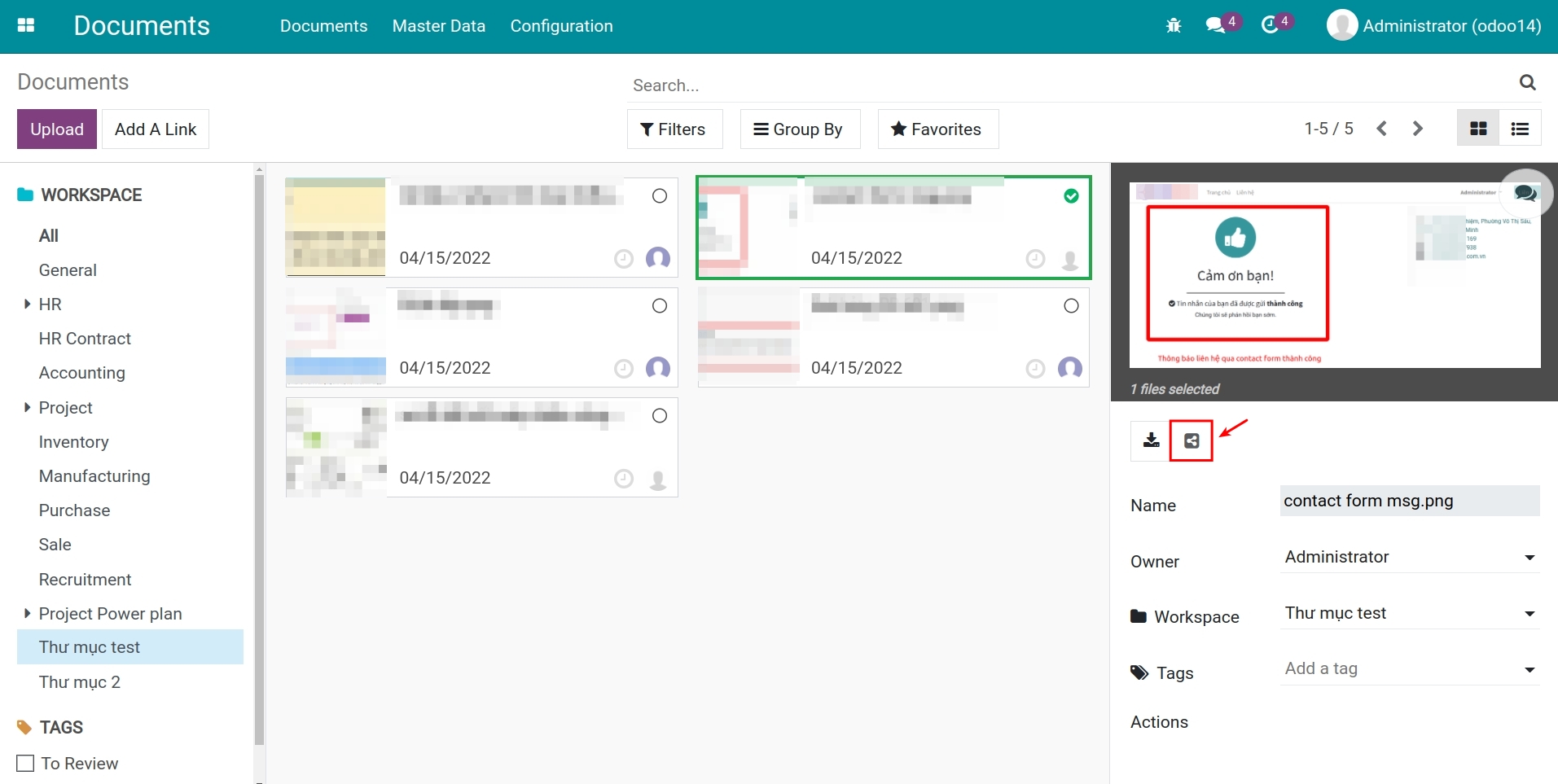The height and width of the screenshot is (784, 1558).
Task: Open the messaging conversations icon
Action: point(1215,24)
